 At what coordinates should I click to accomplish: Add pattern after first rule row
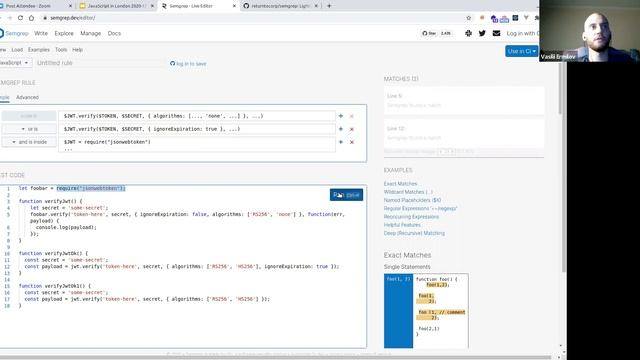tap(341, 116)
